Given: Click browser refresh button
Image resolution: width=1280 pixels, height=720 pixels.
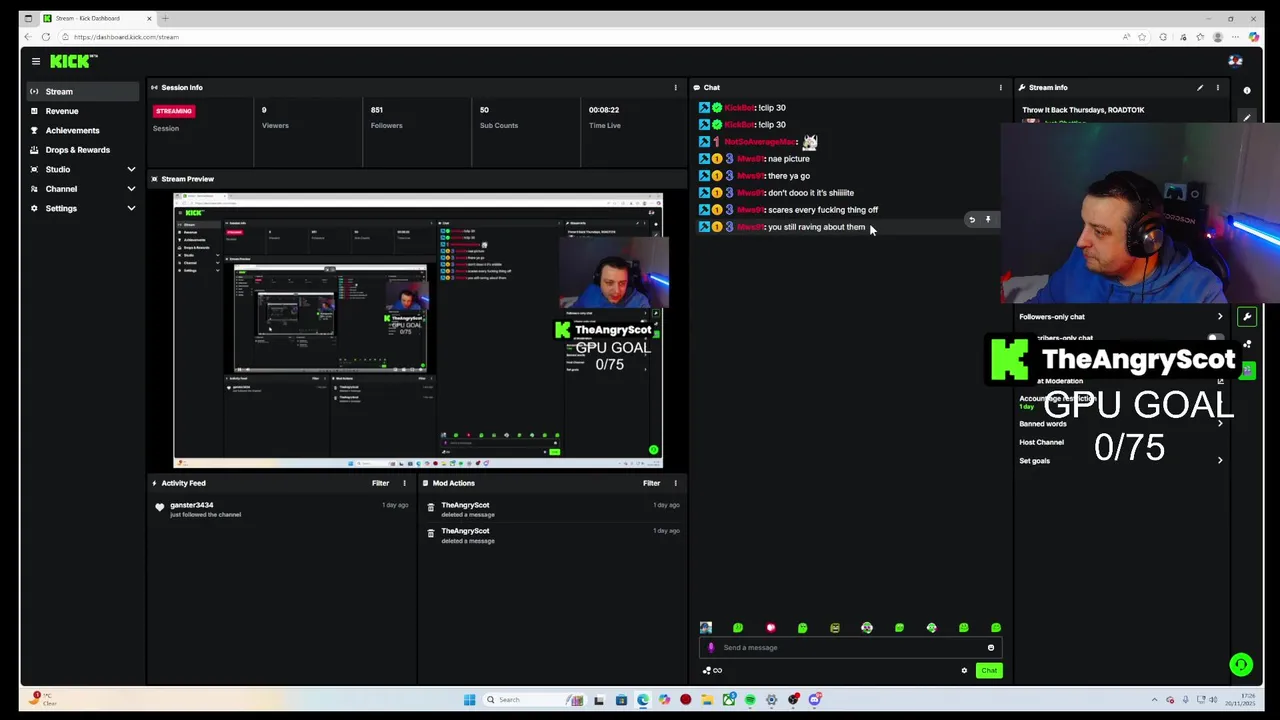Looking at the screenshot, I should click(x=45, y=37).
